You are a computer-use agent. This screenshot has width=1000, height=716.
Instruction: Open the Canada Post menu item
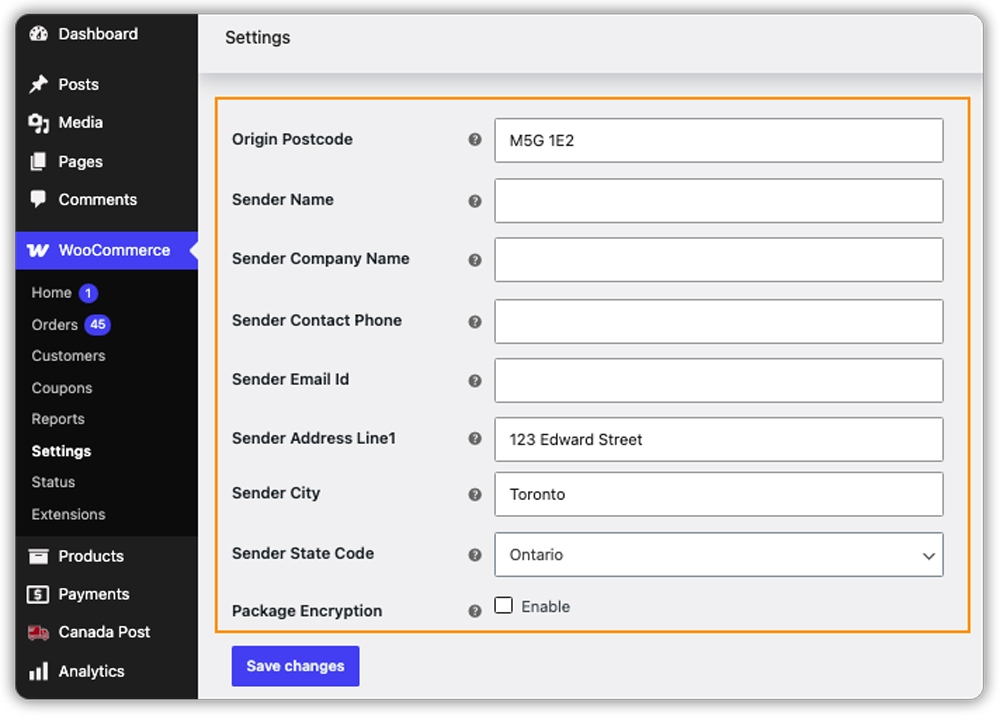click(x=107, y=632)
